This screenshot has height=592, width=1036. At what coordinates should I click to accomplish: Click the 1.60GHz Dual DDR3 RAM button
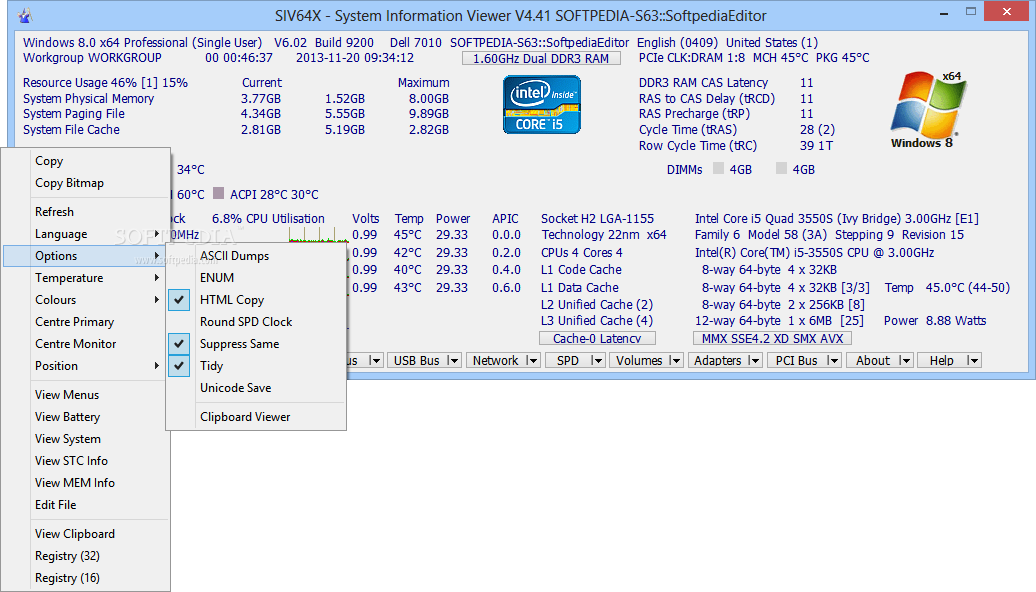[541, 58]
